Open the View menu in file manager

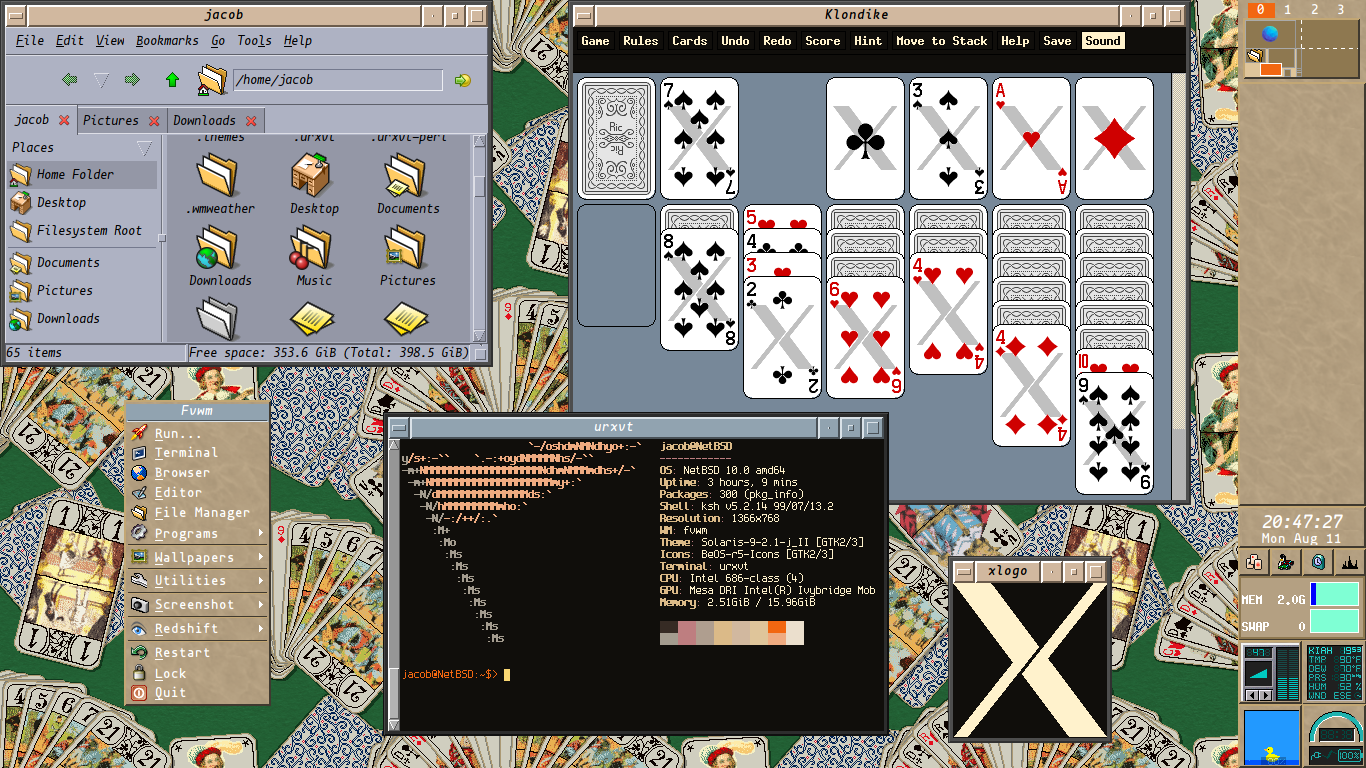click(x=110, y=41)
